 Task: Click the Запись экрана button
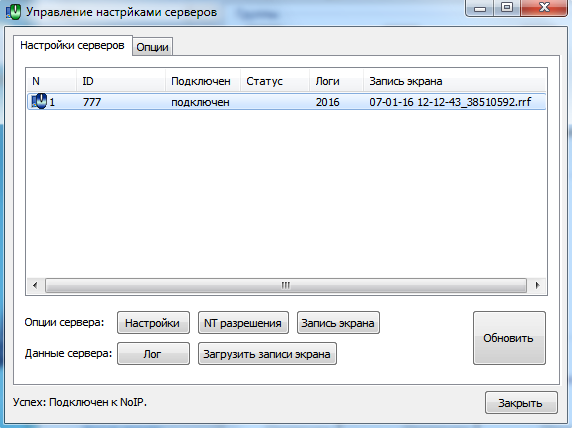coord(338,323)
